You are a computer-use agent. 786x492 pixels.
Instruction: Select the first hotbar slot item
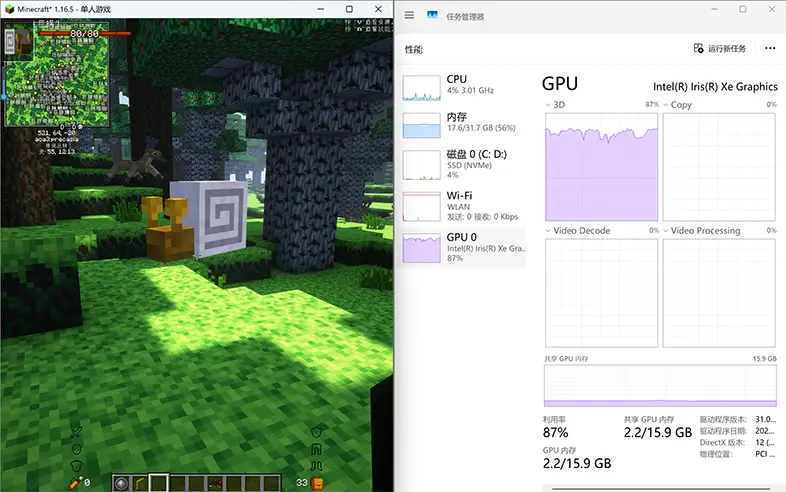pos(123,483)
